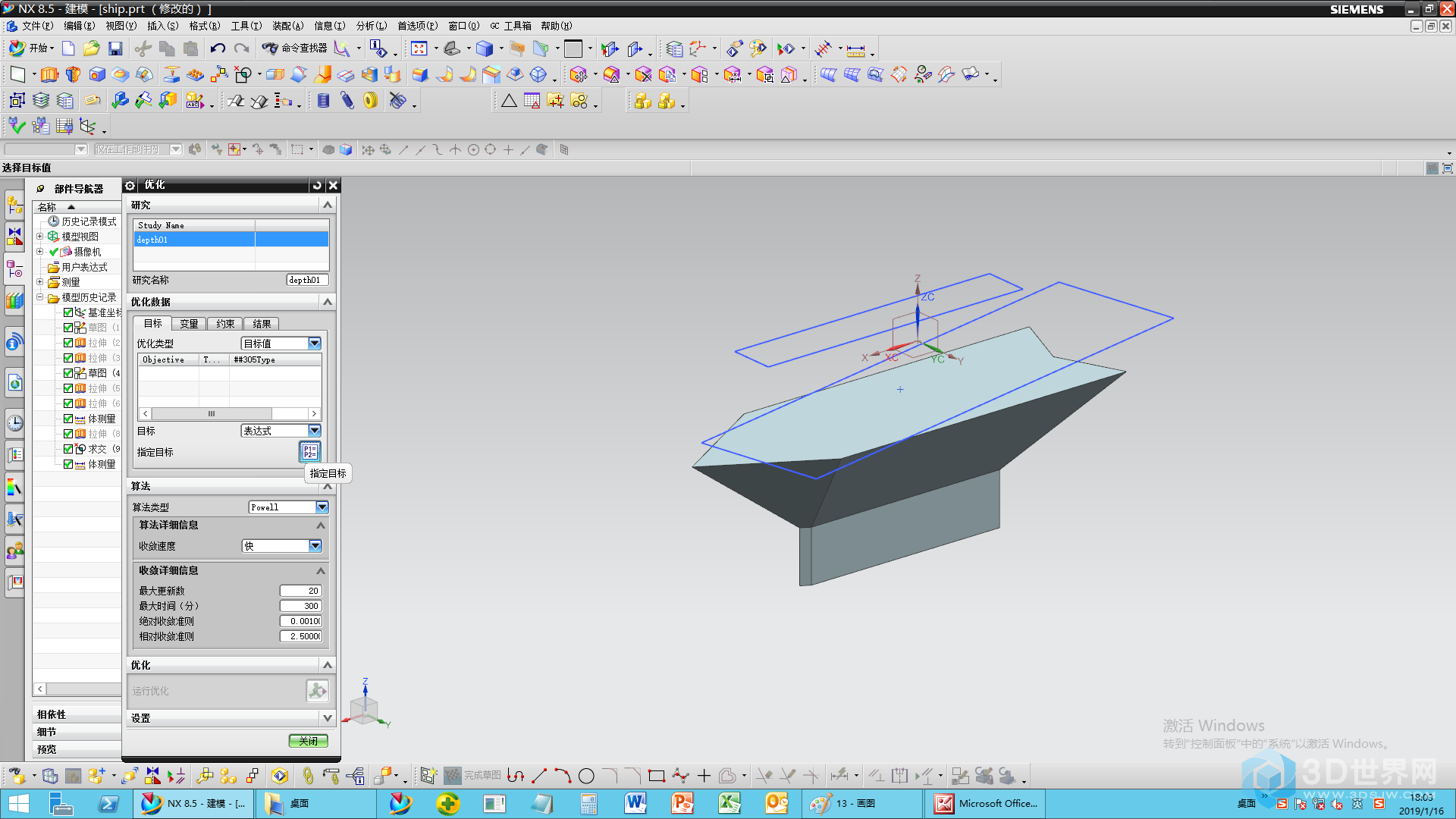1456x819 pixels.
Task: Open the Windows Start button
Action: [18, 804]
